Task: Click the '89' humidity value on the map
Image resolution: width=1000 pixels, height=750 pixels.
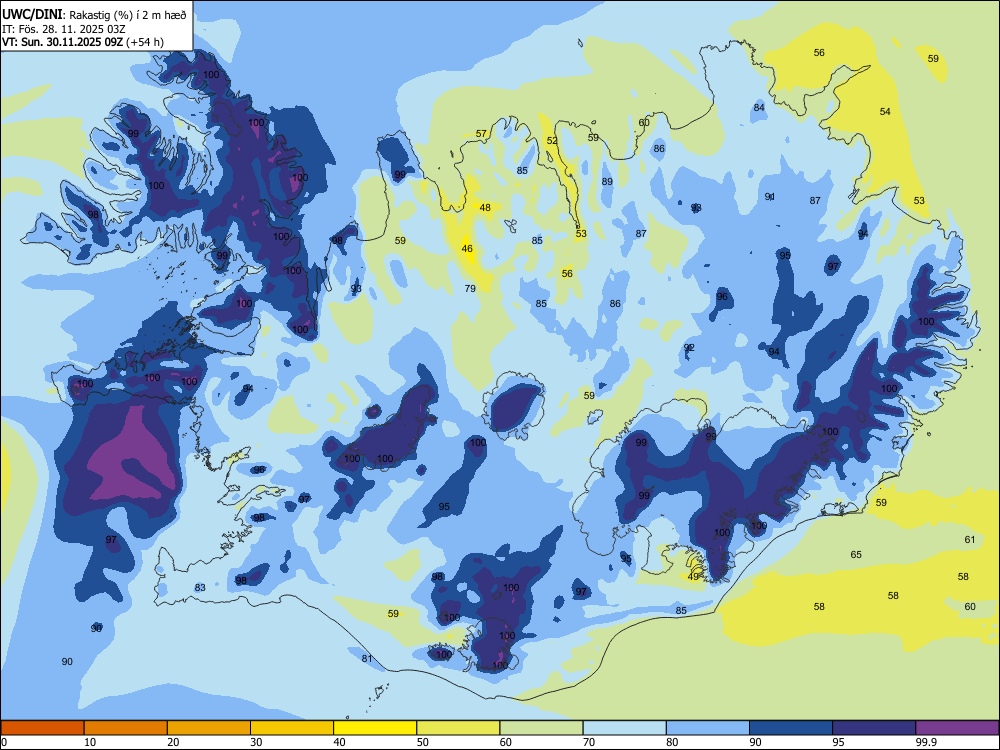Action: pos(607,182)
